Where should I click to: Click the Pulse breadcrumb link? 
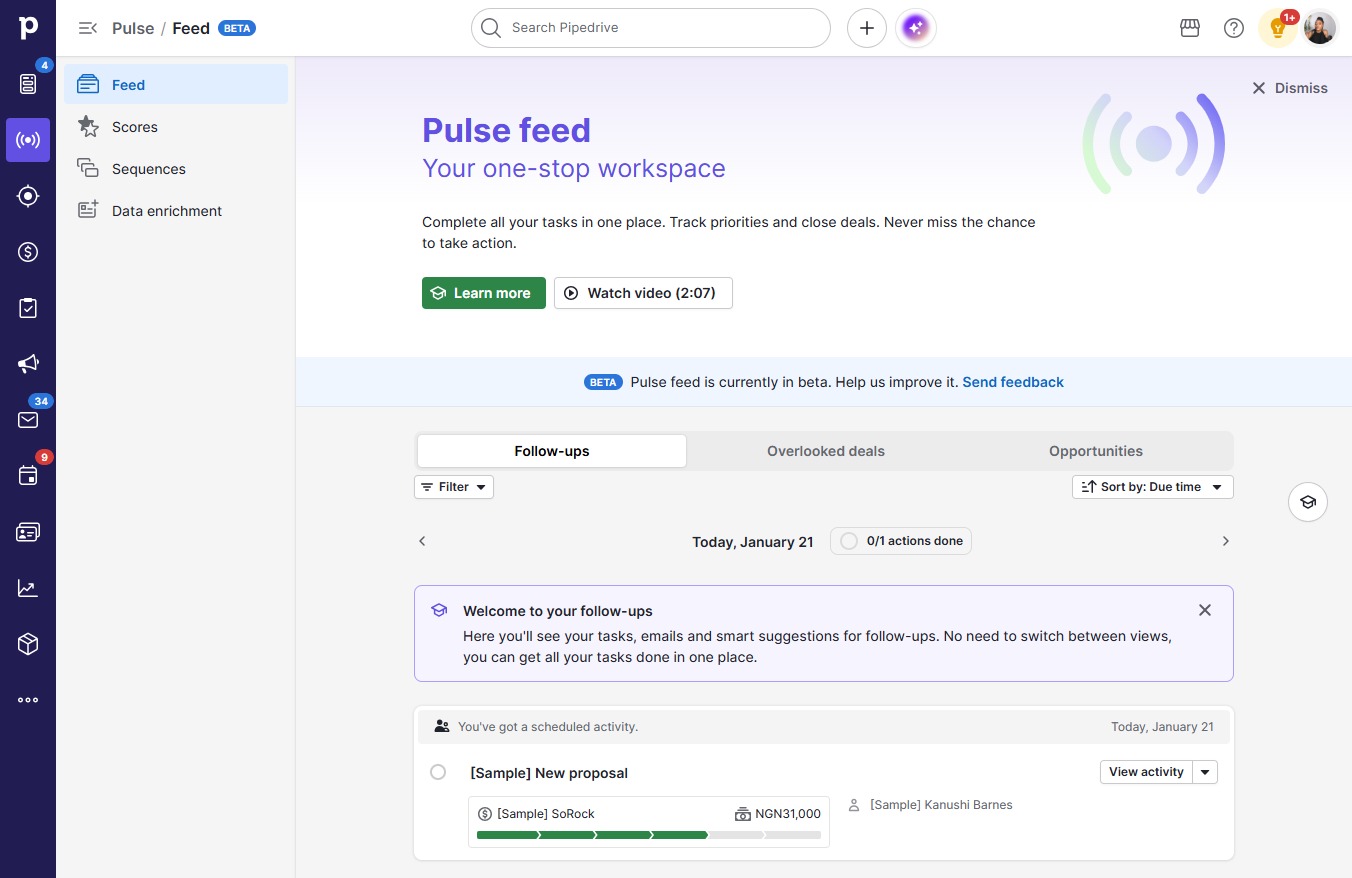tap(133, 28)
